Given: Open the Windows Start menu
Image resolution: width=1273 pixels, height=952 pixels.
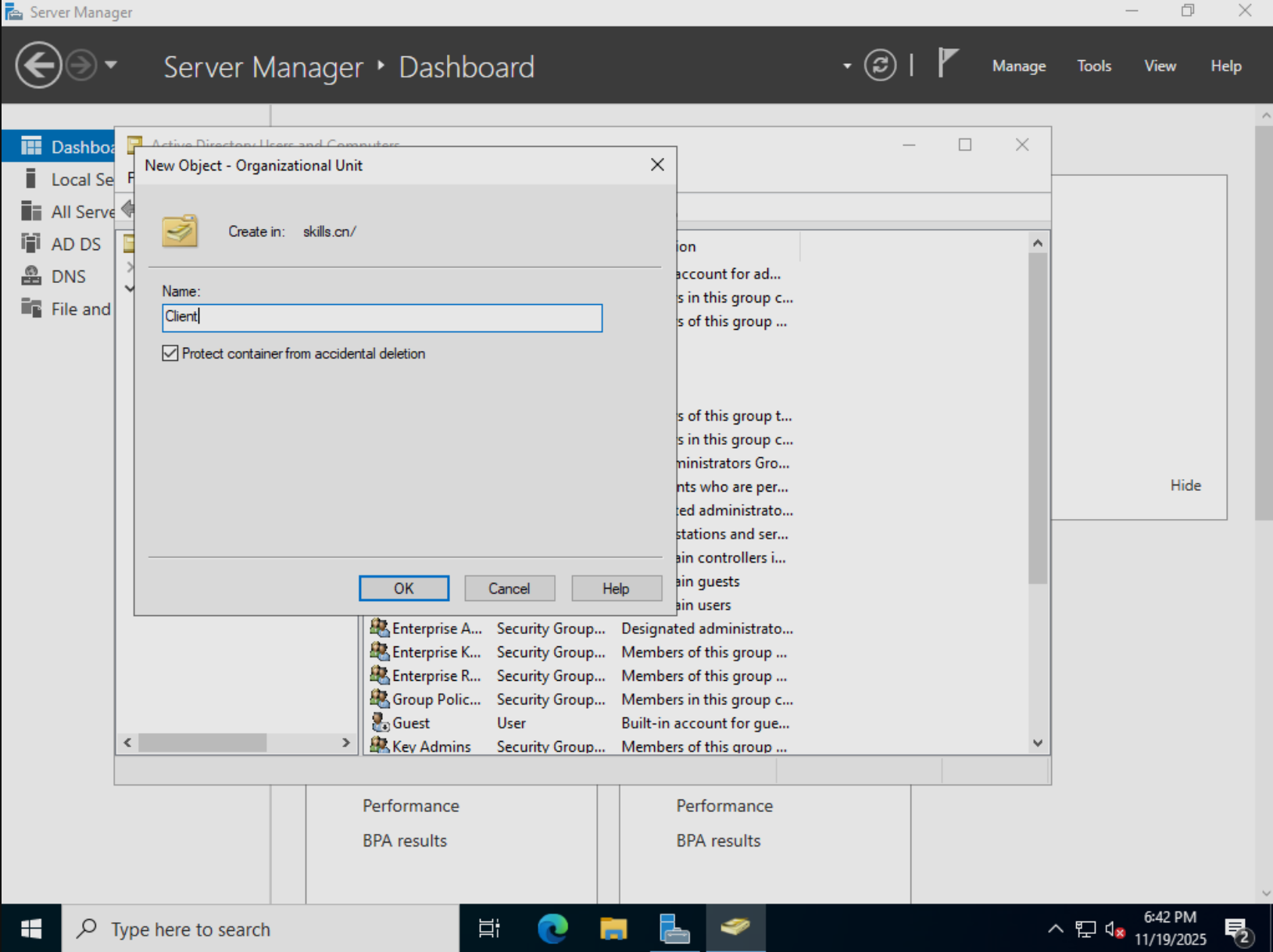Looking at the screenshot, I should click(31, 929).
